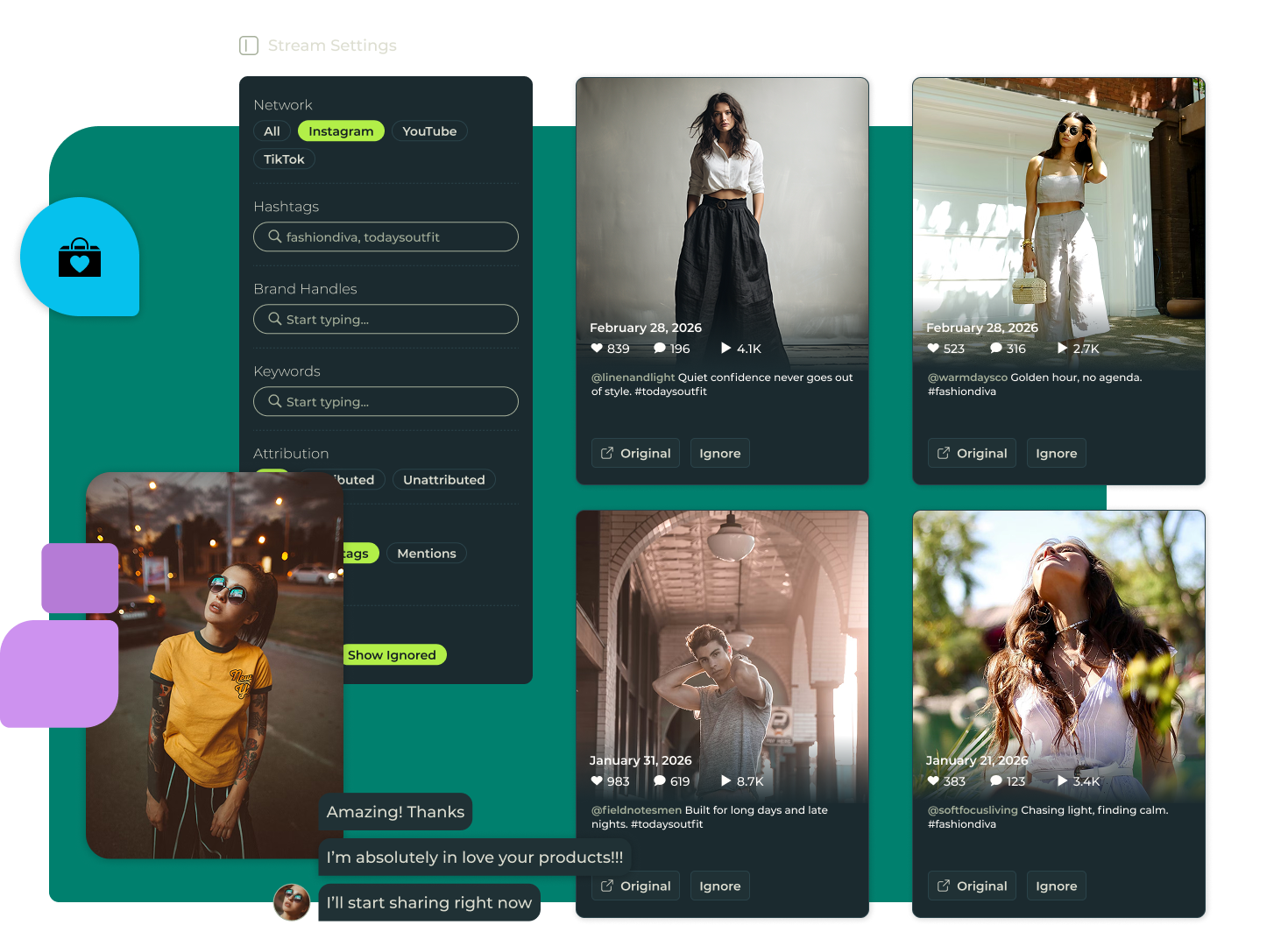Ignore the linenandlight post
Screen dimensions: 1288x946
point(720,453)
